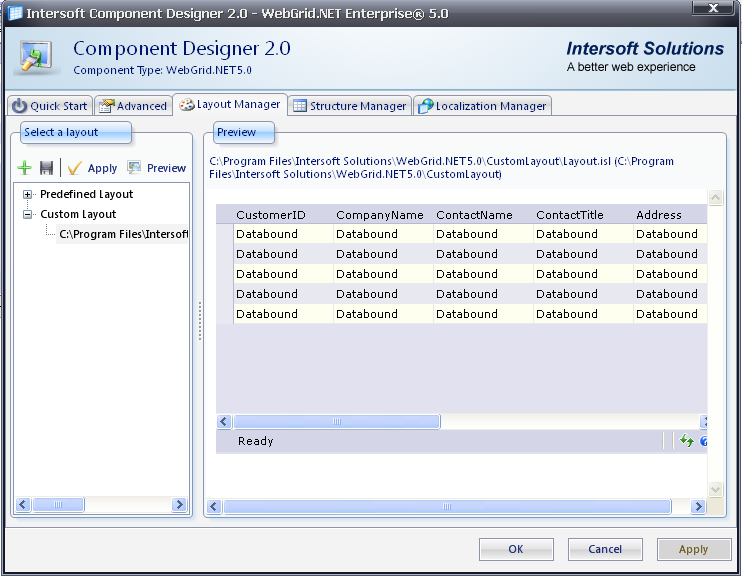The image size is (742, 577).
Task: Click the first Databound cell under CustomerID
Action: pyautogui.click(x=283, y=234)
